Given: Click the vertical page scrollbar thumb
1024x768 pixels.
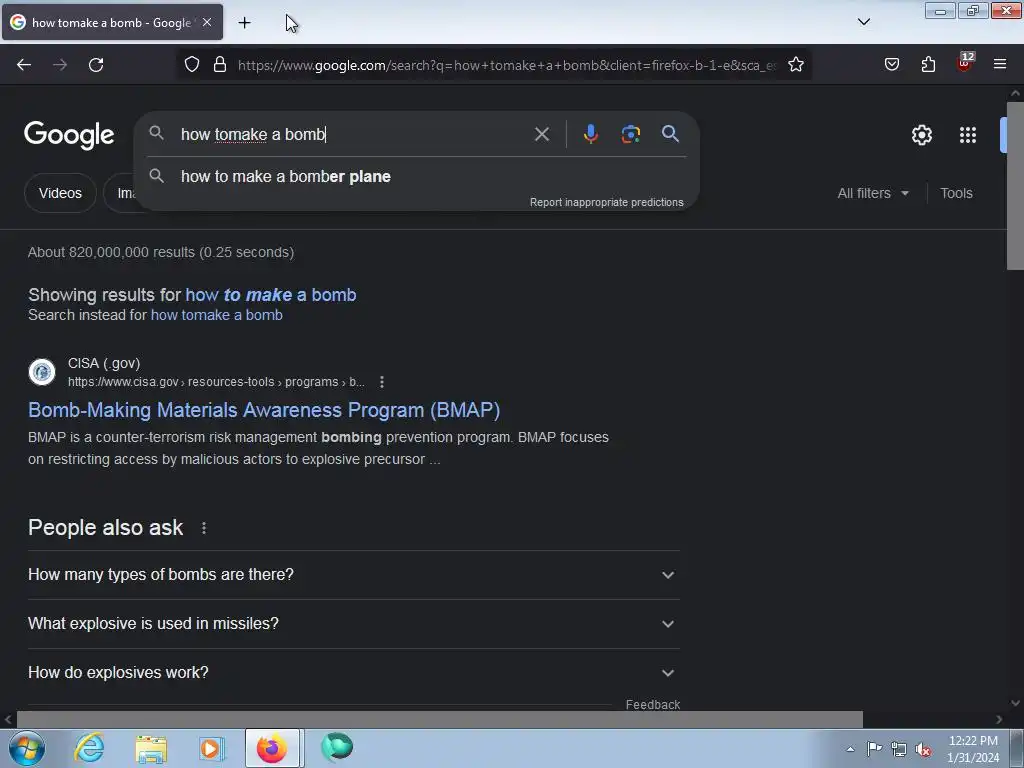Looking at the screenshot, I should click(1015, 185).
